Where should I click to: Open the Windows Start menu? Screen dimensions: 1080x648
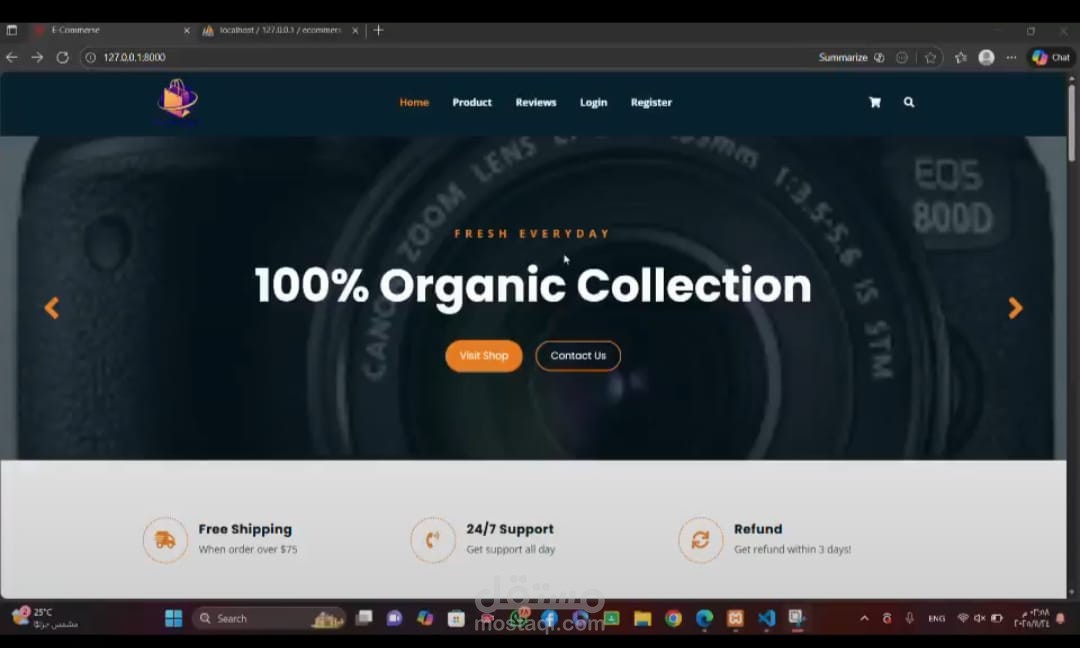174,618
